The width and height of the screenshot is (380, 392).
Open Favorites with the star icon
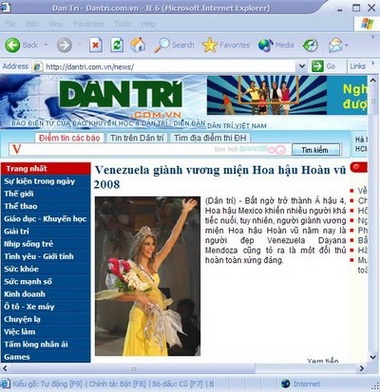pos(209,45)
